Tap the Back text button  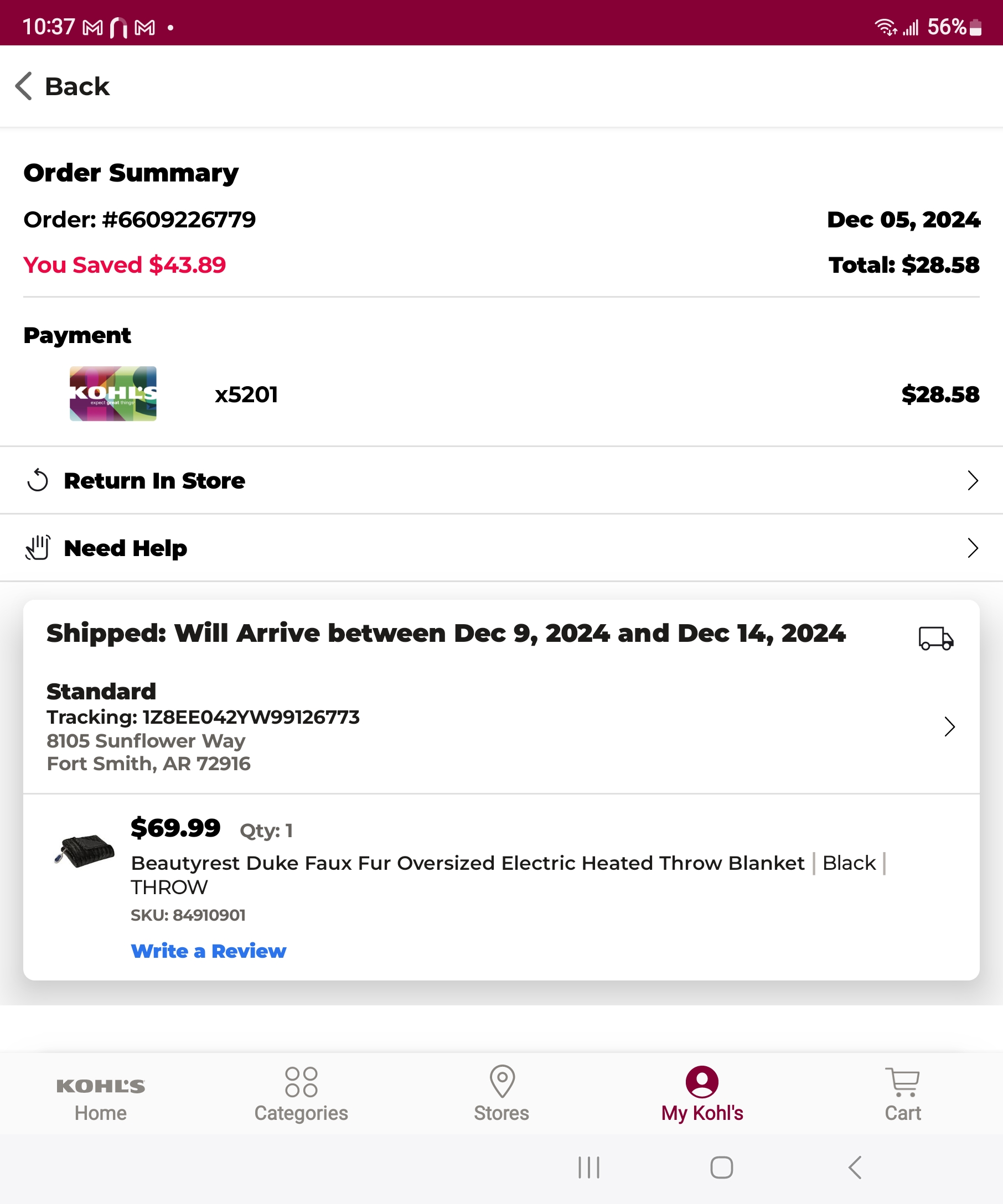pyautogui.click(x=77, y=86)
